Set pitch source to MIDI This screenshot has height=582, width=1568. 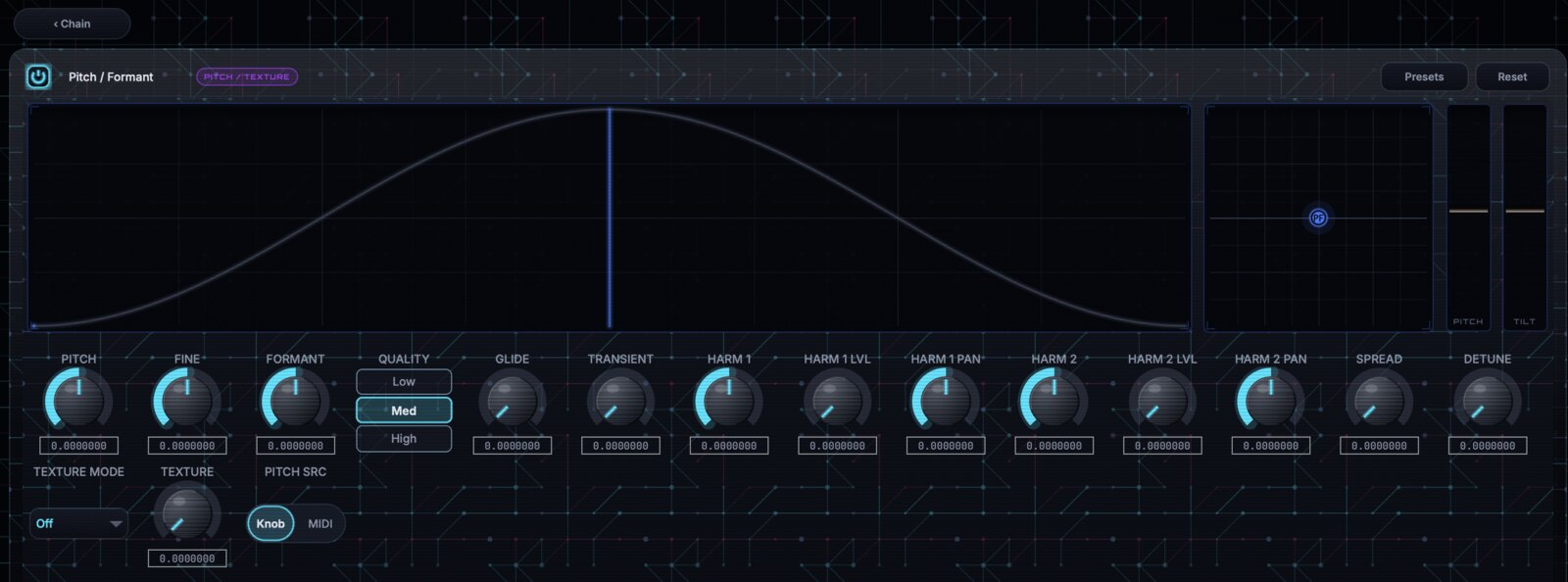point(320,523)
